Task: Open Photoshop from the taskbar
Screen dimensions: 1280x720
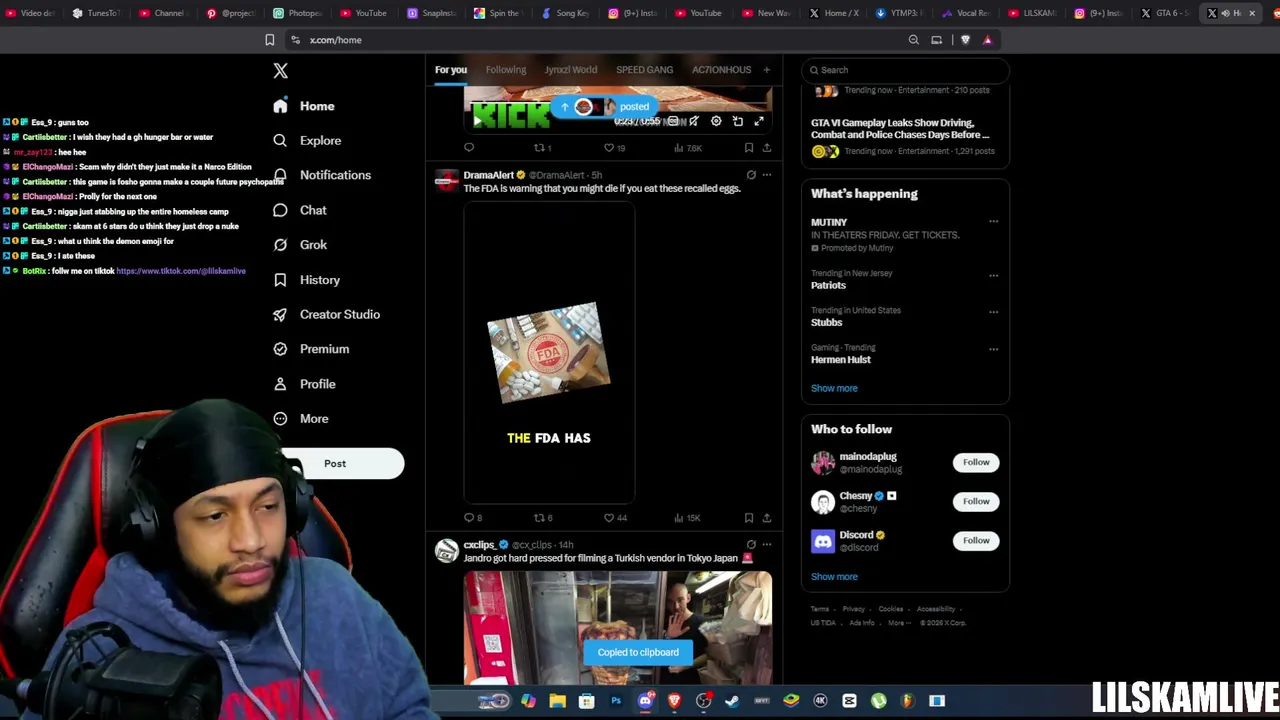Action: pyautogui.click(x=616, y=701)
